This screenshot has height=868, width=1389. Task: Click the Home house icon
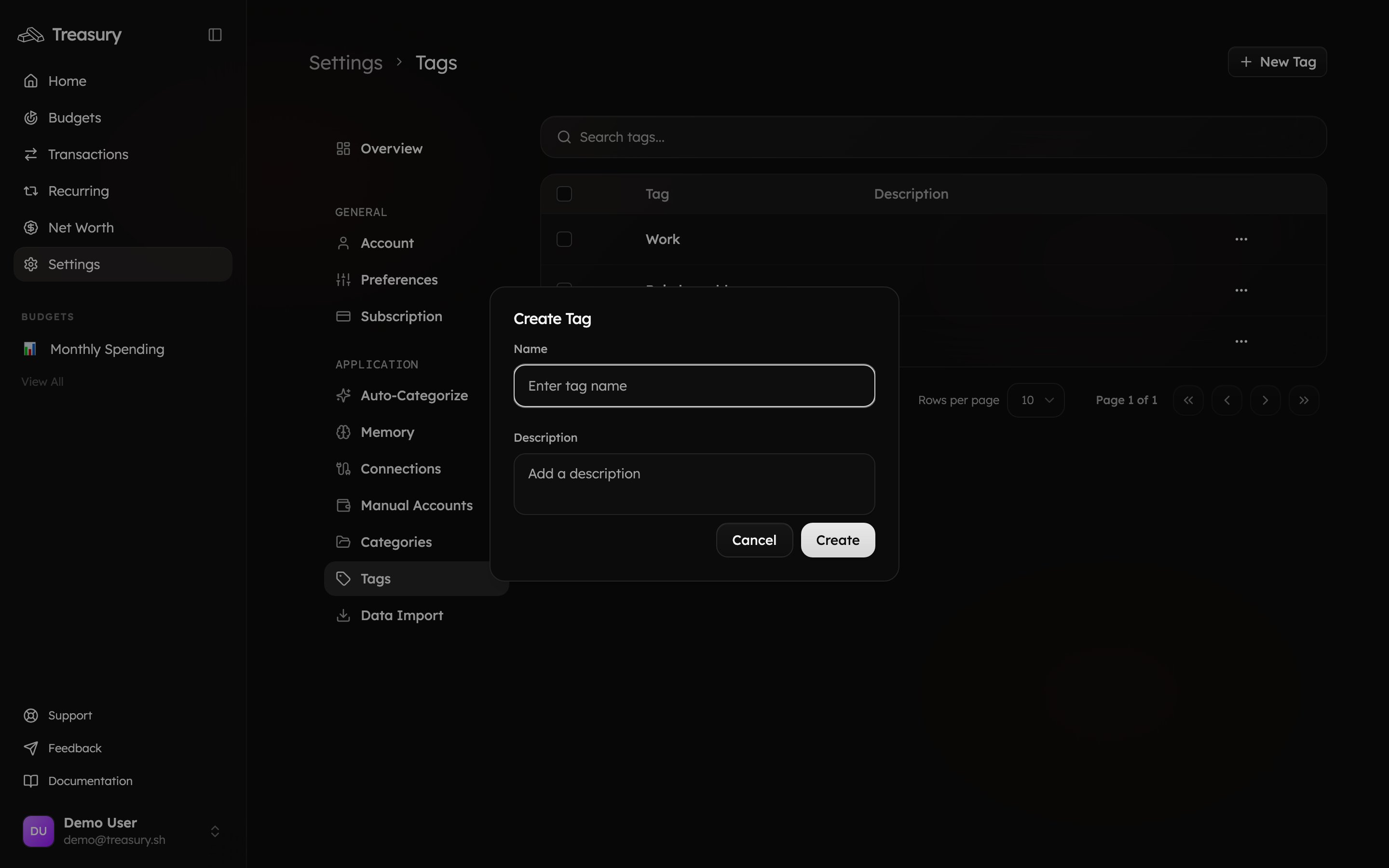(x=31, y=81)
